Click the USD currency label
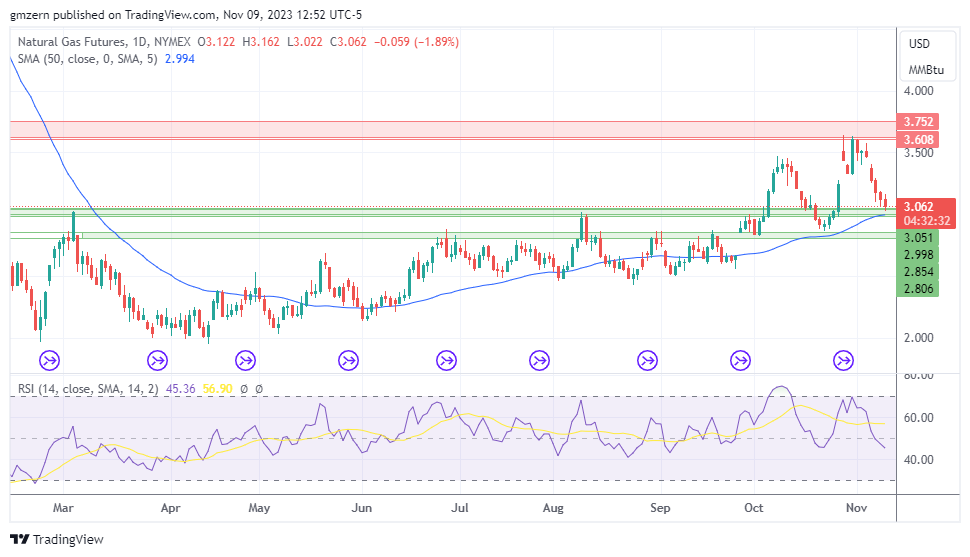Image resolution: width=970 pixels, height=557 pixels. pyautogui.click(x=919, y=44)
